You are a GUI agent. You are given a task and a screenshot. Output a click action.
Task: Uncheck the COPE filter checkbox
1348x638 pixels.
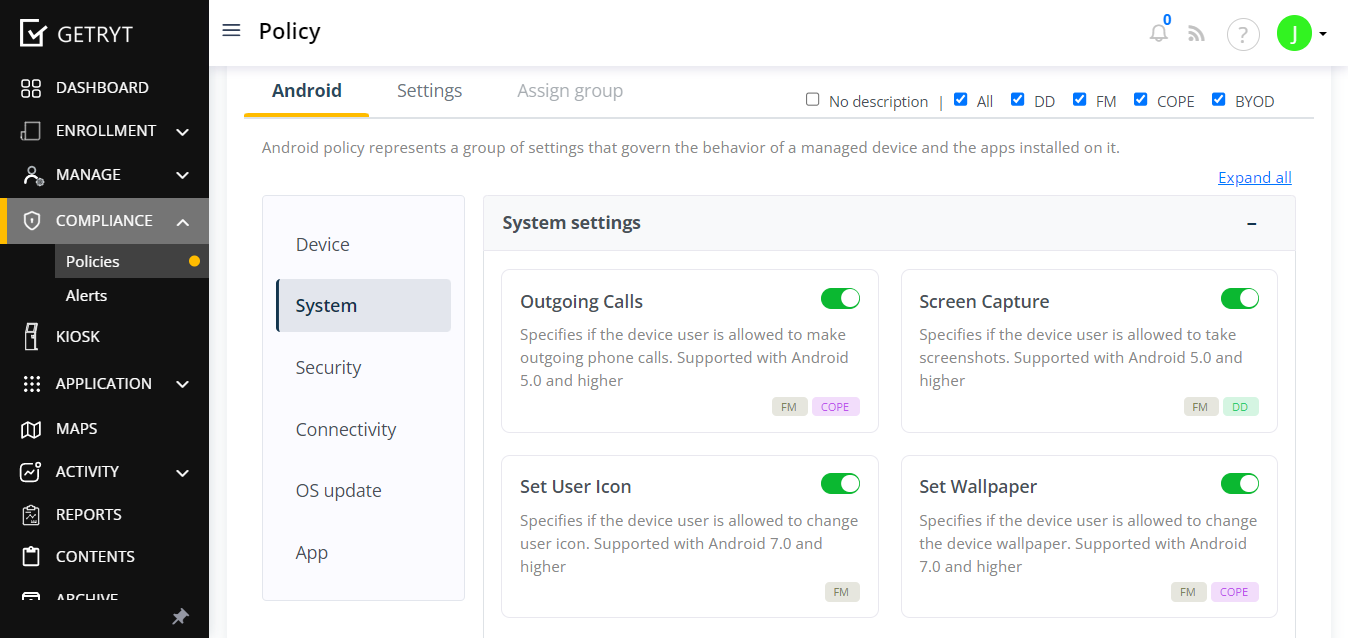[1140, 99]
